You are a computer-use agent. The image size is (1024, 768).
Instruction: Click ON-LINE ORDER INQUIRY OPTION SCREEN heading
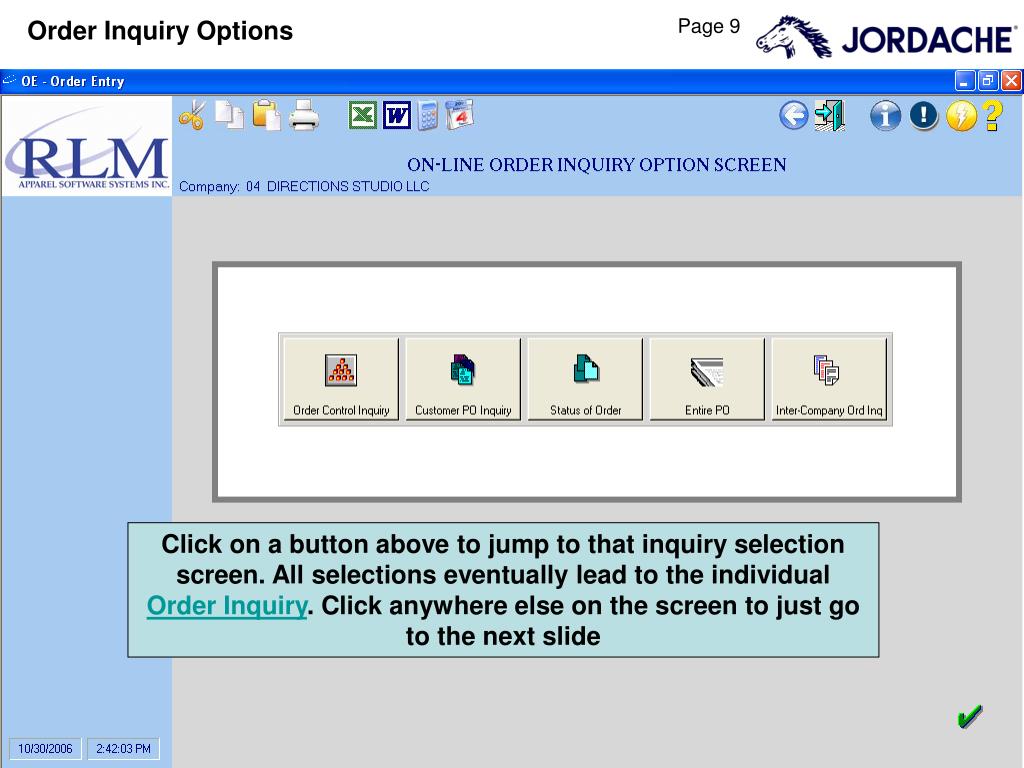pos(596,165)
